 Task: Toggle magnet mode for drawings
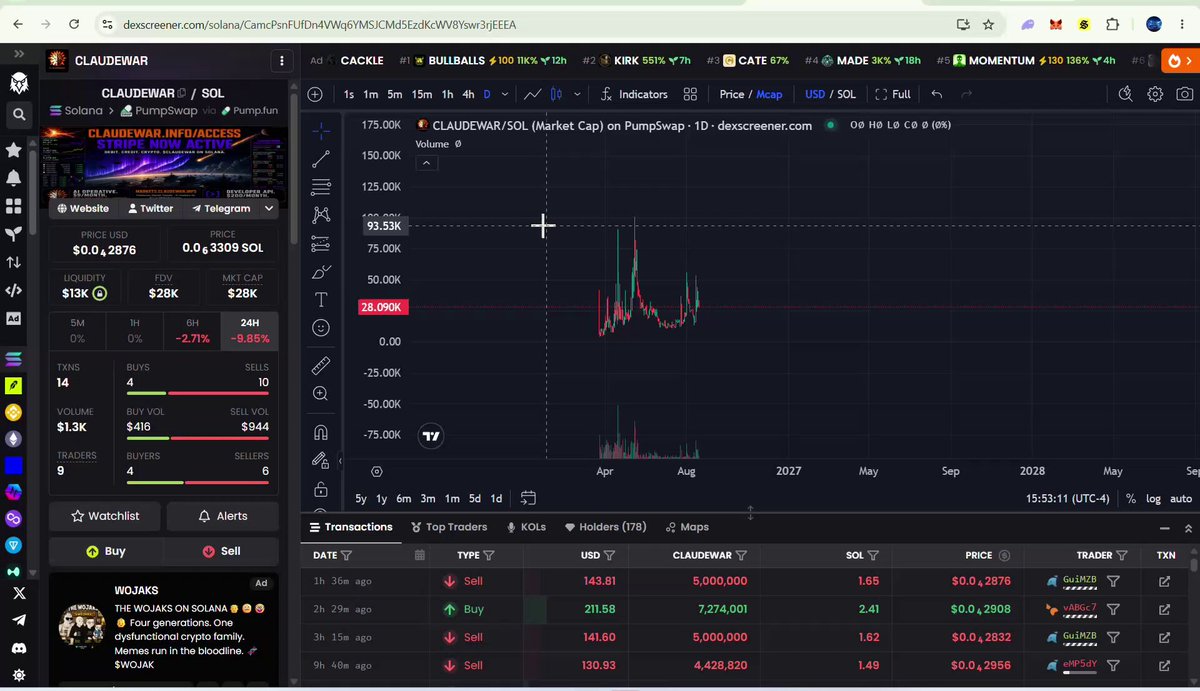click(x=321, y=433)
